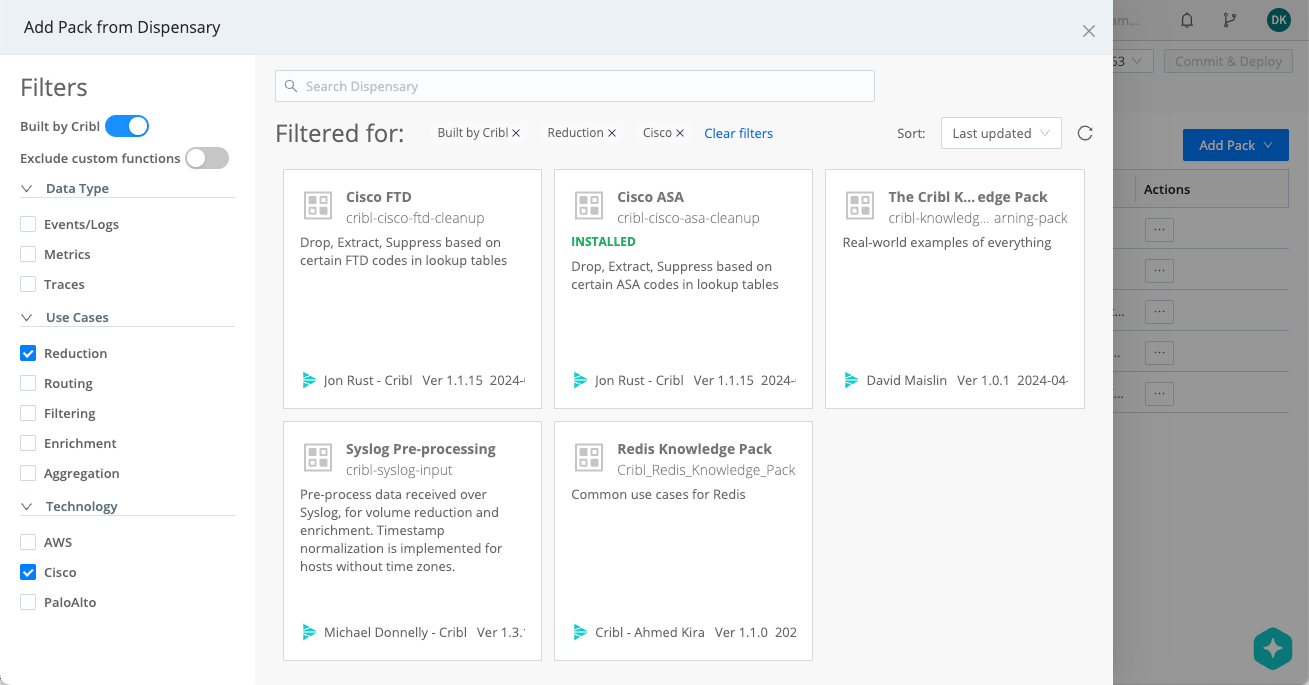The image size is (1309, 685).
Task: Check the Routing use case checkbox
Action: [x=28, y=383]
